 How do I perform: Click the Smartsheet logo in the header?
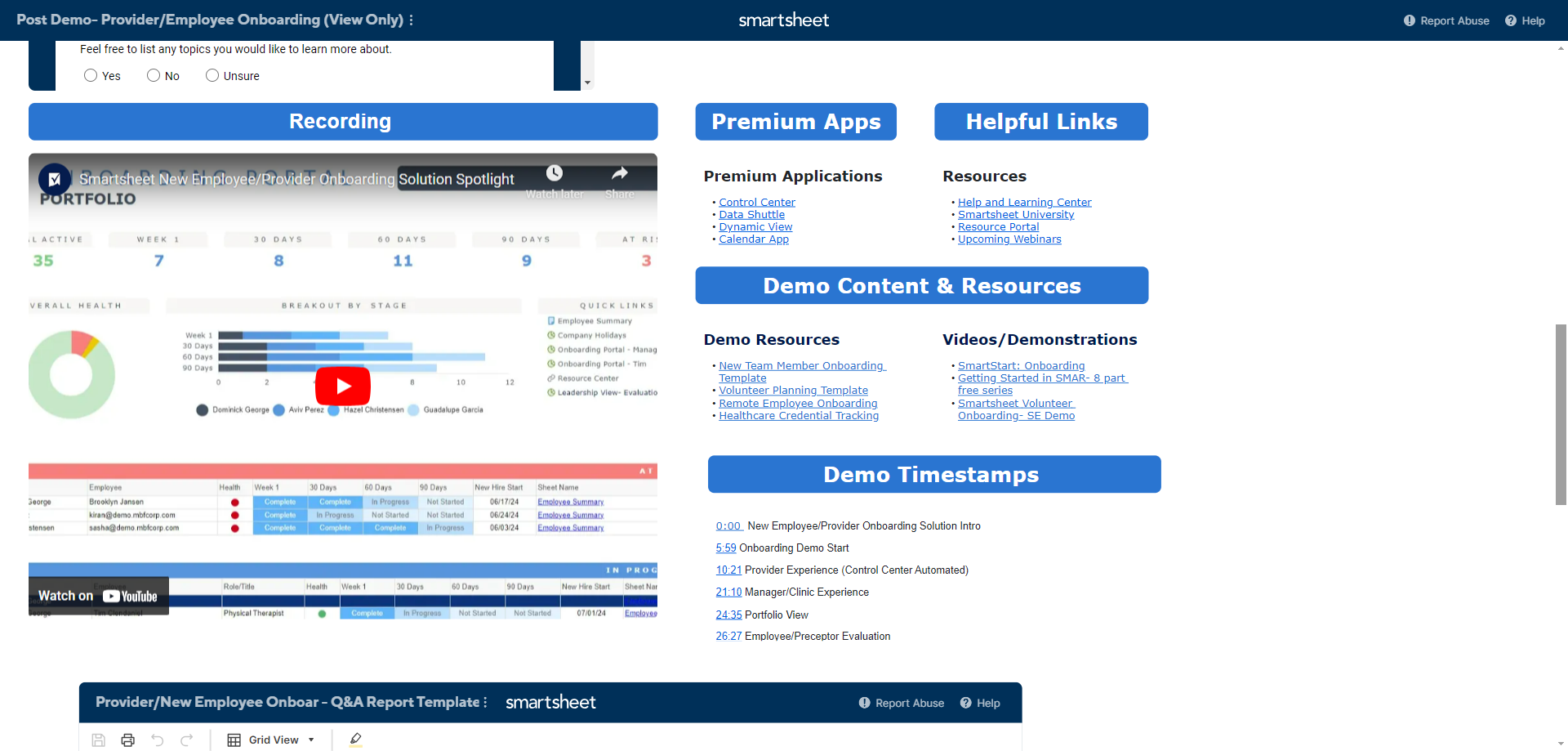click(x=783, y=20)
